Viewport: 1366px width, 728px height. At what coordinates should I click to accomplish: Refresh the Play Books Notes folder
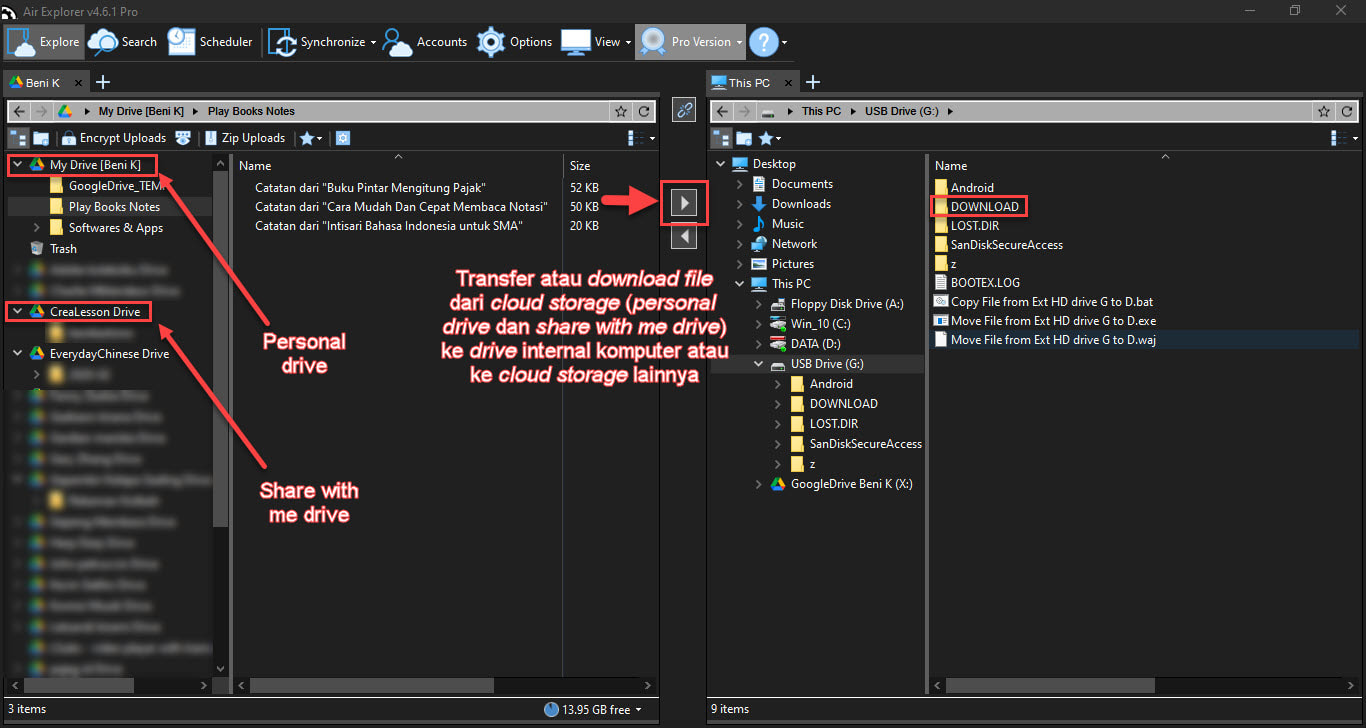(645, 111)
